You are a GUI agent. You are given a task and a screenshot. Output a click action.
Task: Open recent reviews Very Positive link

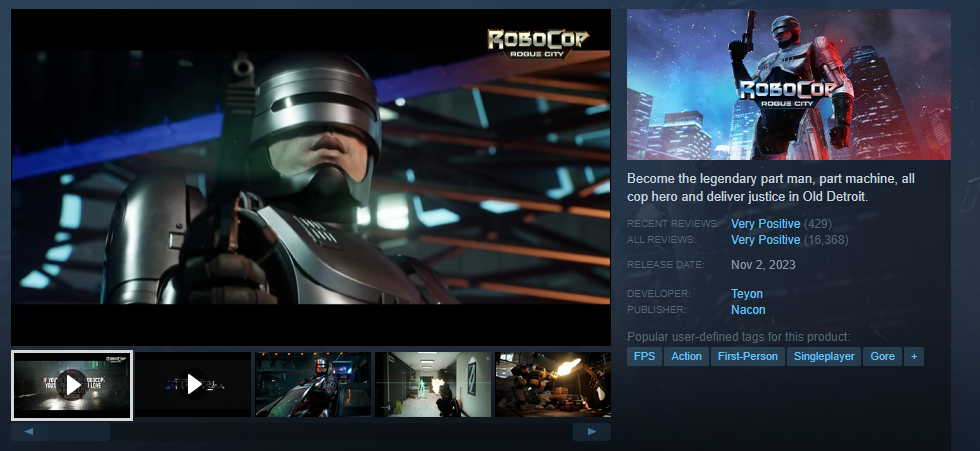point(766,224)
